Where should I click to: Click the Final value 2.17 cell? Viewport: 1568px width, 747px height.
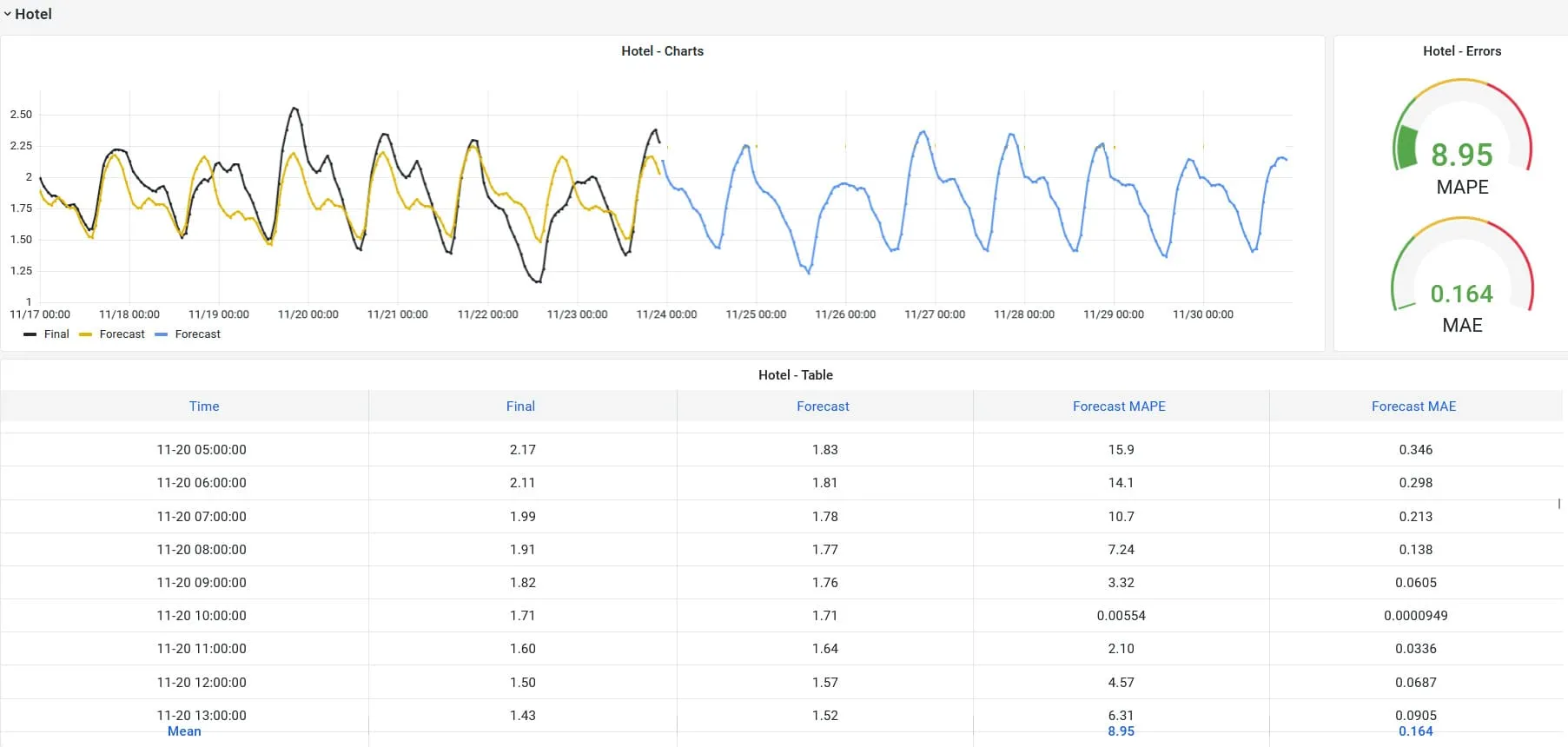click(x=523, y=450)
